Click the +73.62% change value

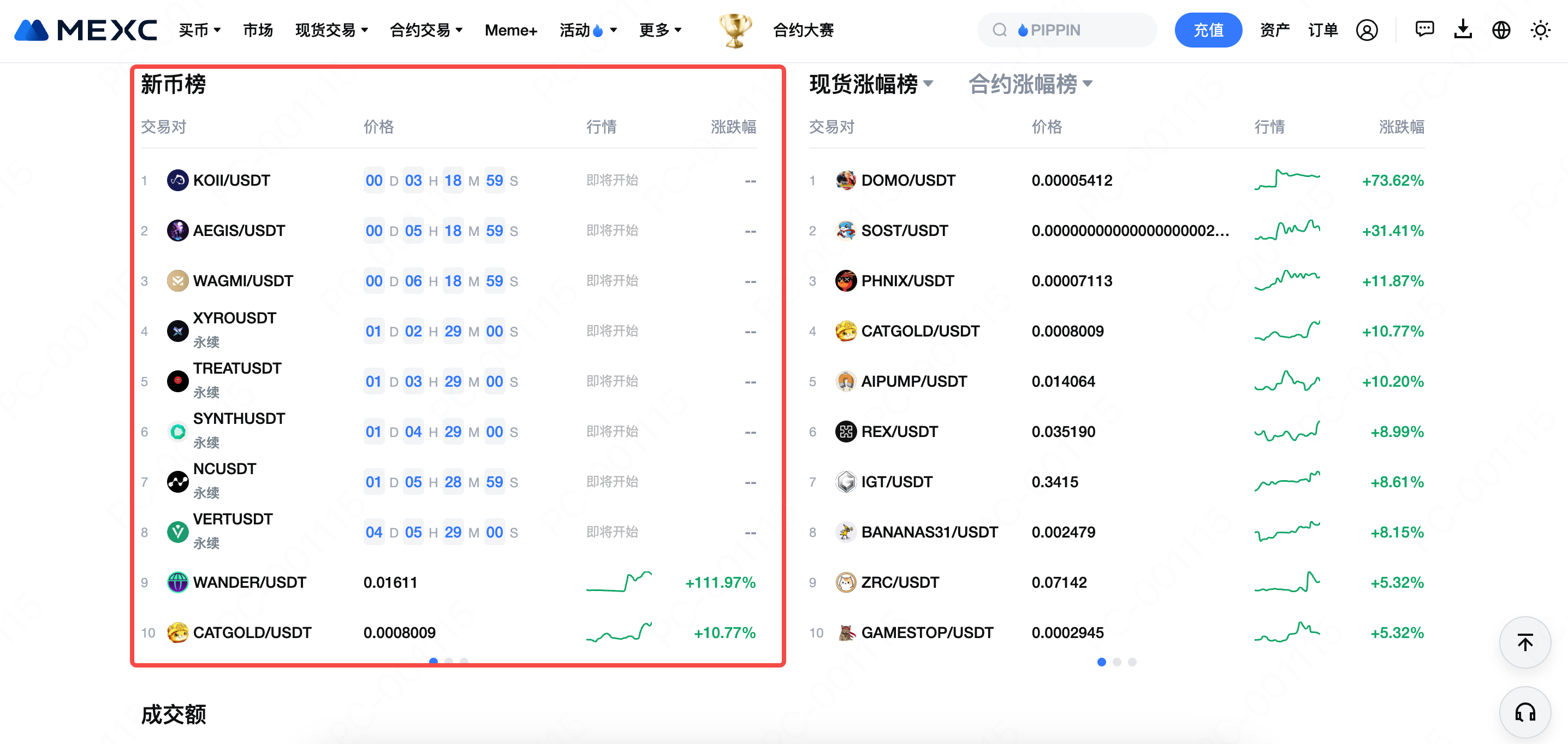point(1393,180)
